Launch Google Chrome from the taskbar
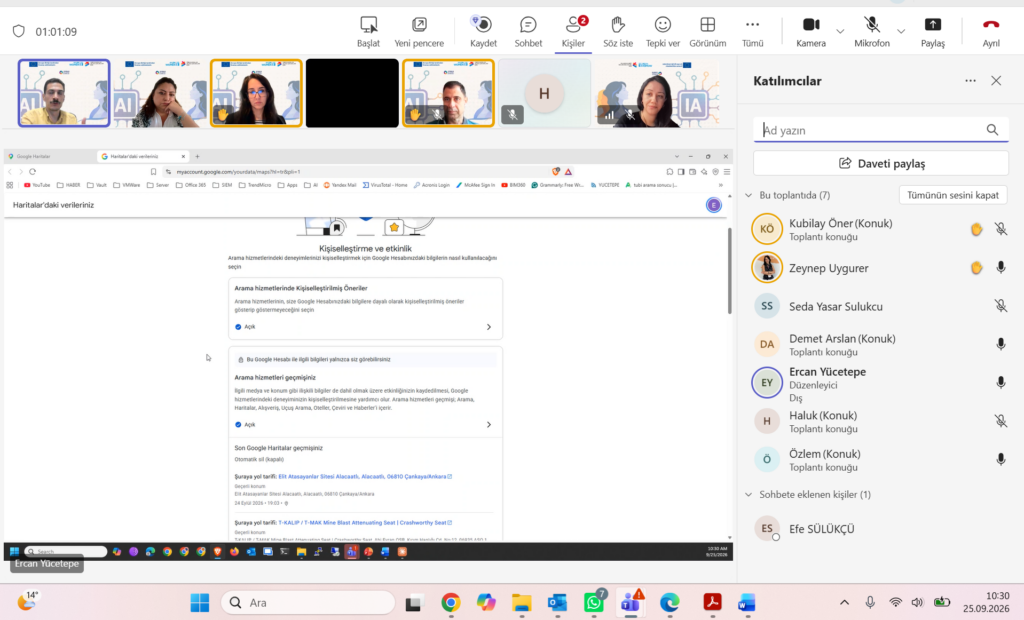The image size is (1024, 620). tap(451, 602)
